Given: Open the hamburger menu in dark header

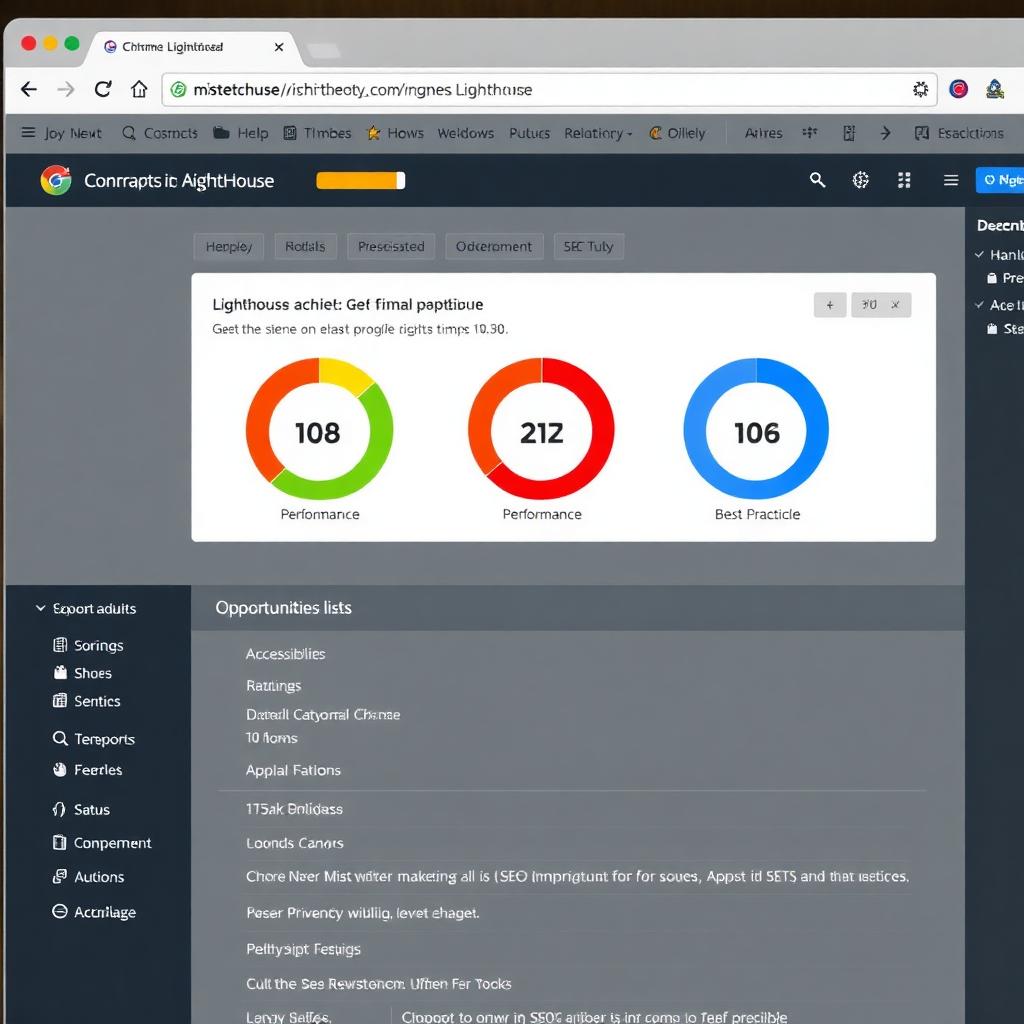Looking at the screenshot, I should 951,180.
